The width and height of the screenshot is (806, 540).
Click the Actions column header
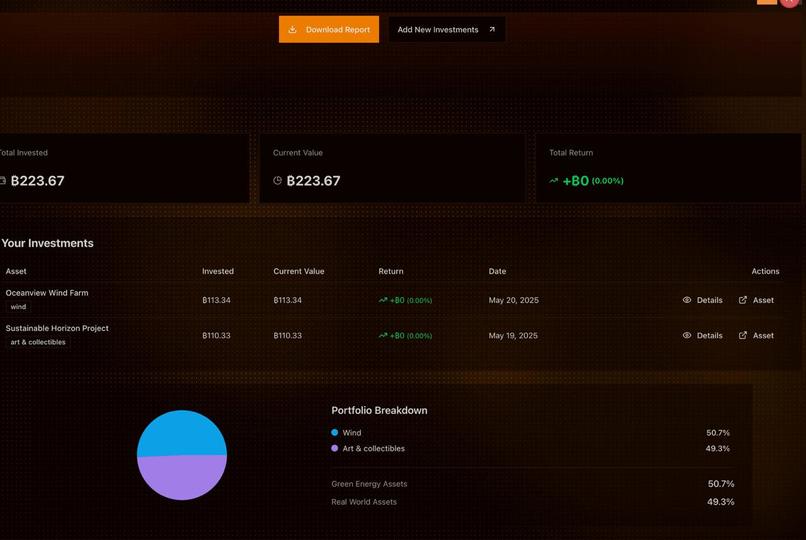coord(765,271)
